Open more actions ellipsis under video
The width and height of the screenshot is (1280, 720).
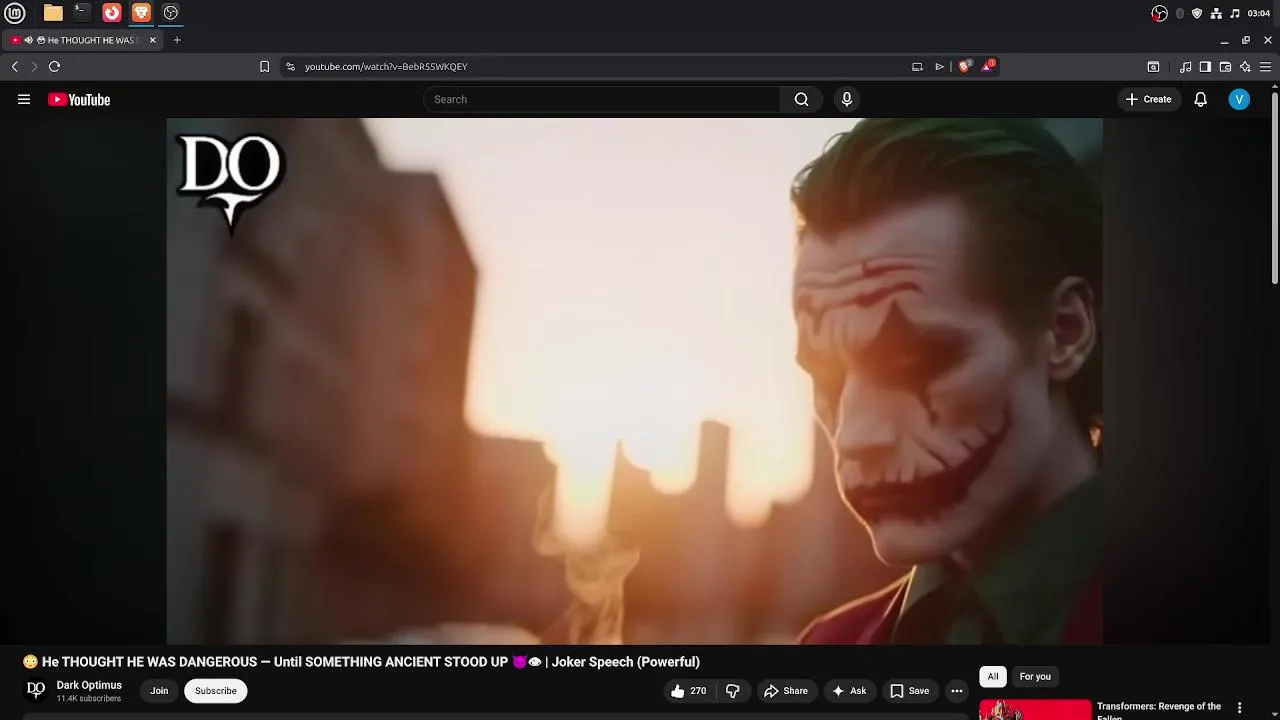pos(957,691)
